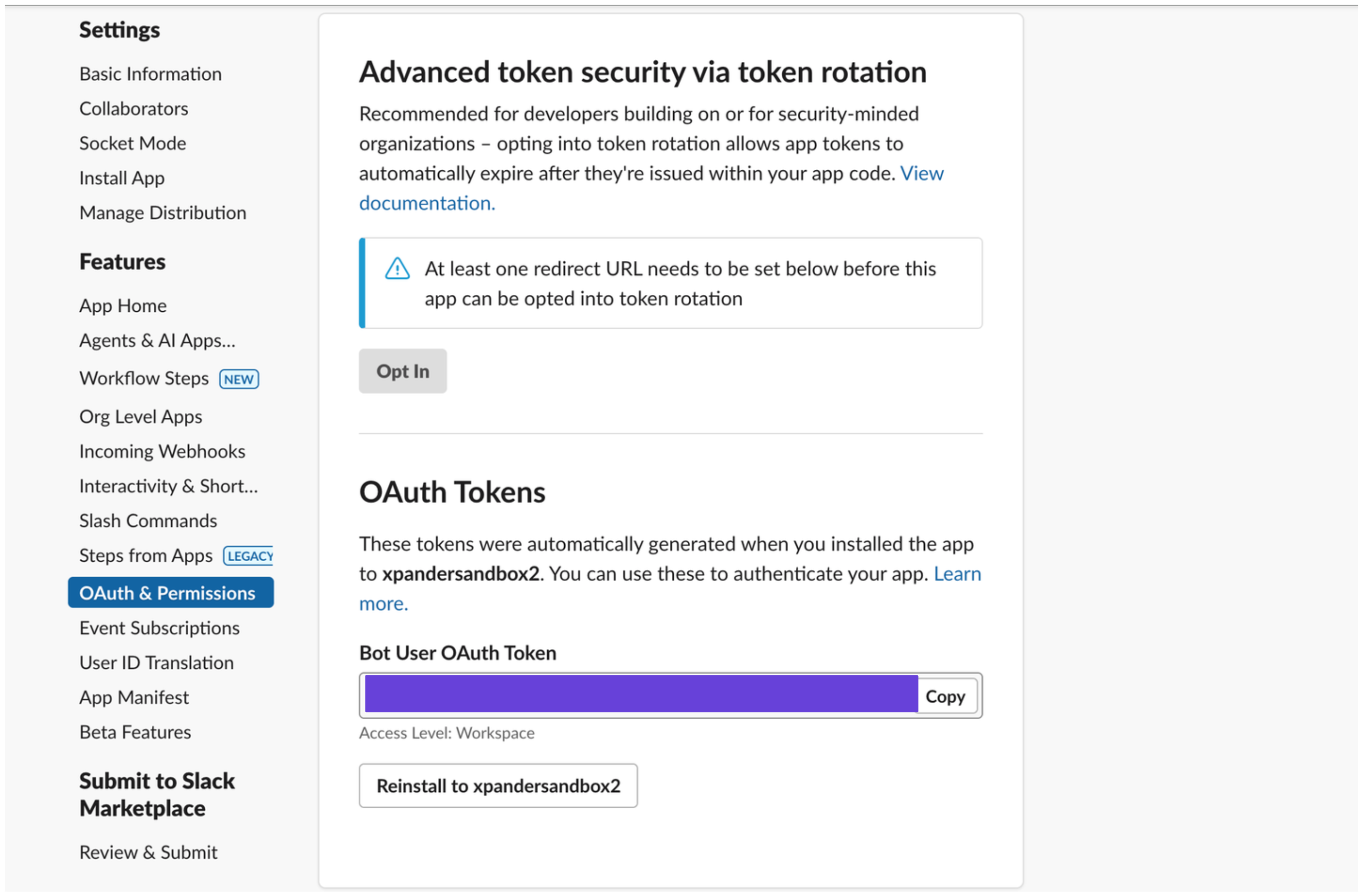Screen dimensions: 1363x896
Task: Select App Home under Features
Action: coord(123,306)
